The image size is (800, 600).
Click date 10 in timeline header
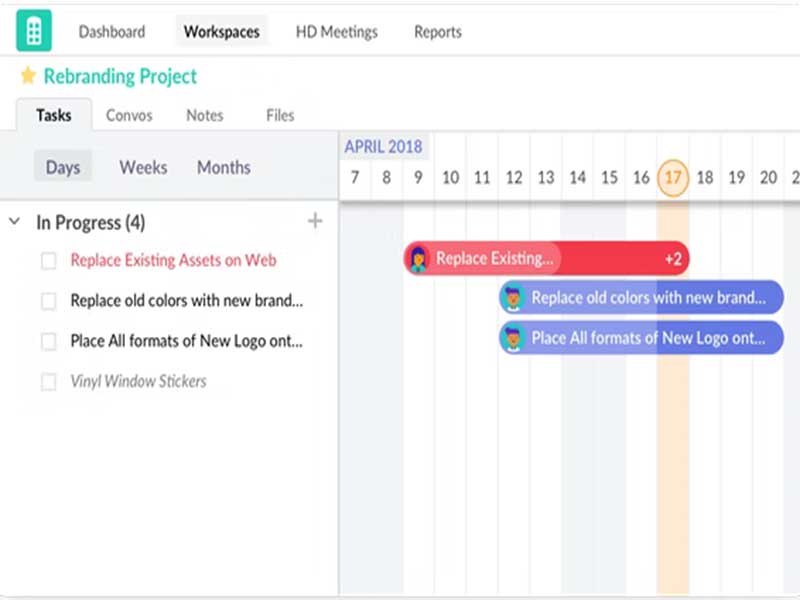point(451,178)
